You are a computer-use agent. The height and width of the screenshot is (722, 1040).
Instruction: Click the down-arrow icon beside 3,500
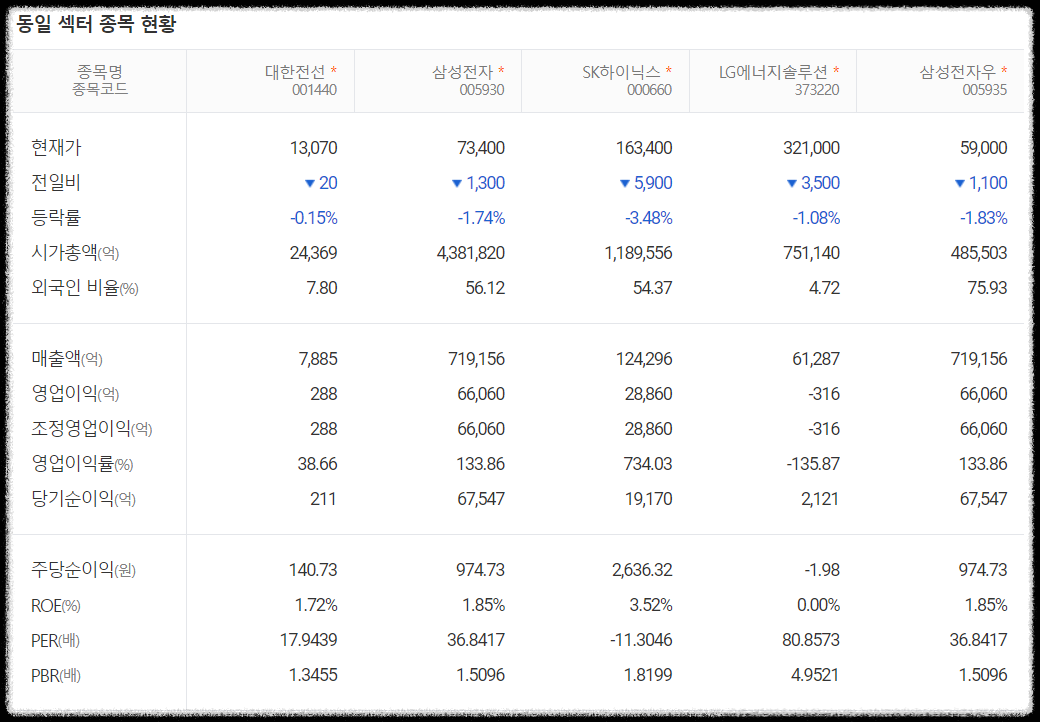791,184
